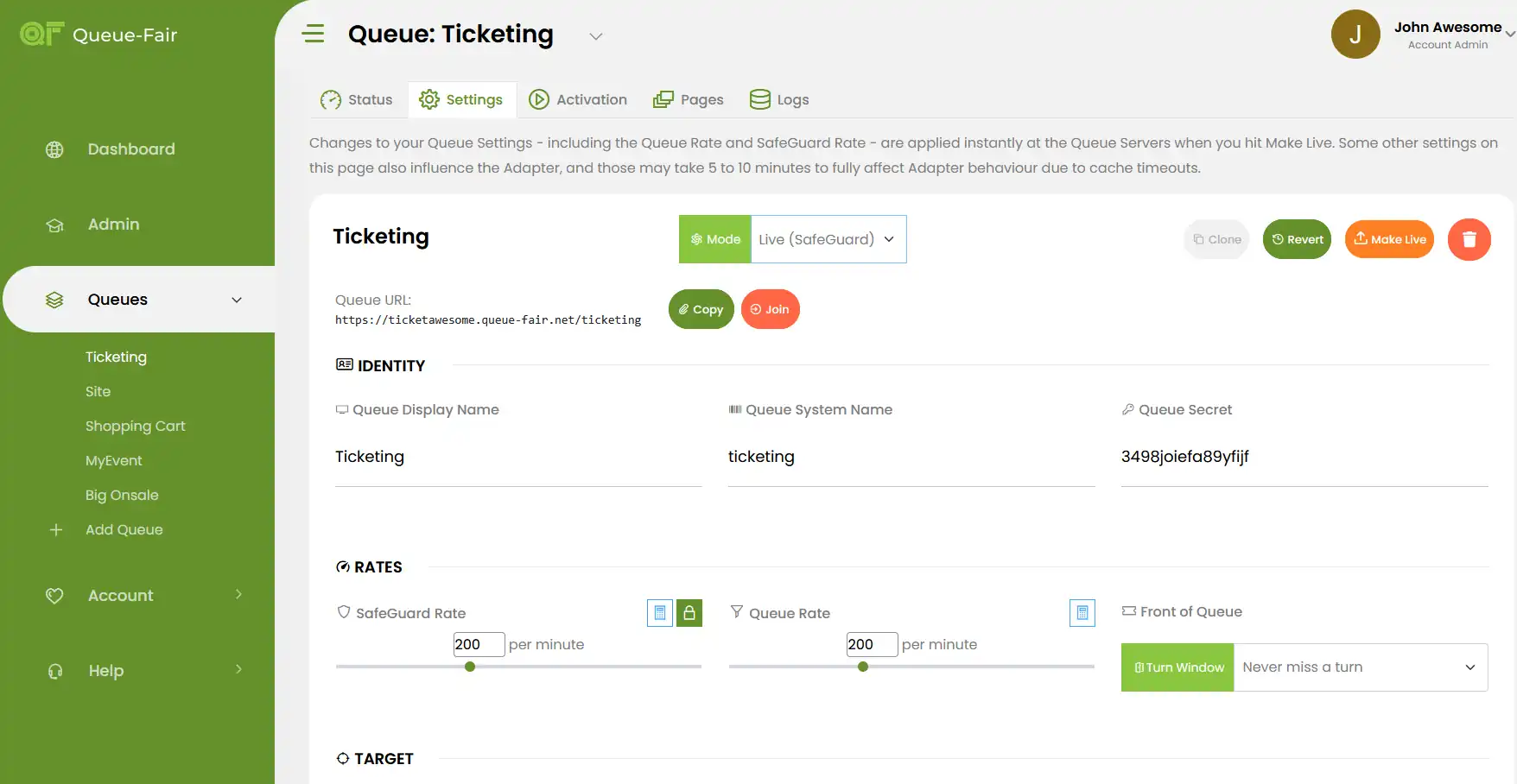Open the Logs tab
This screenshot has width=1517, height=784.
[779, 100]
